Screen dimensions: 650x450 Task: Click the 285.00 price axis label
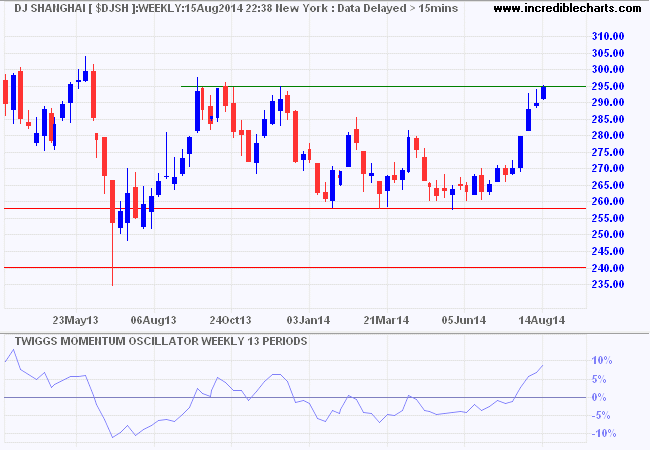pyautogui.click(x=608, y=119)
